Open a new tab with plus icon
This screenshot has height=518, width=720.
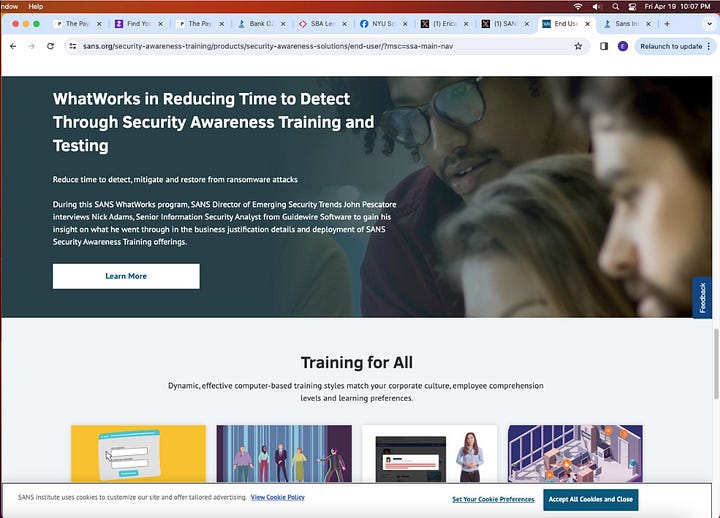tap(667, 24)
